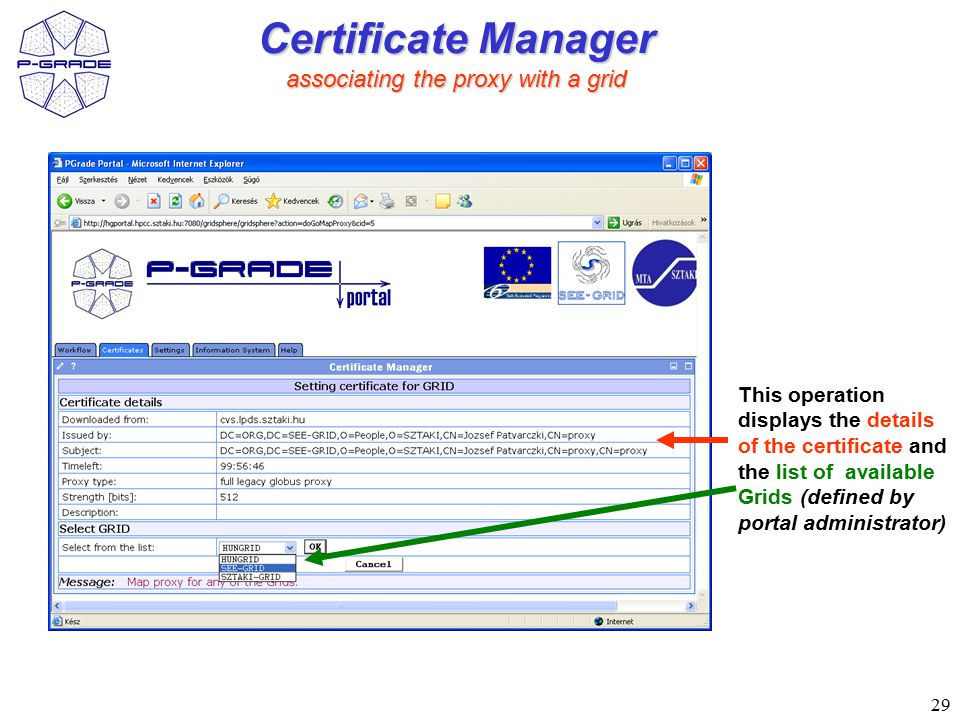The image size is (960, 720).
Task: Open the Fájl menu
Action: tap(62, 179)
